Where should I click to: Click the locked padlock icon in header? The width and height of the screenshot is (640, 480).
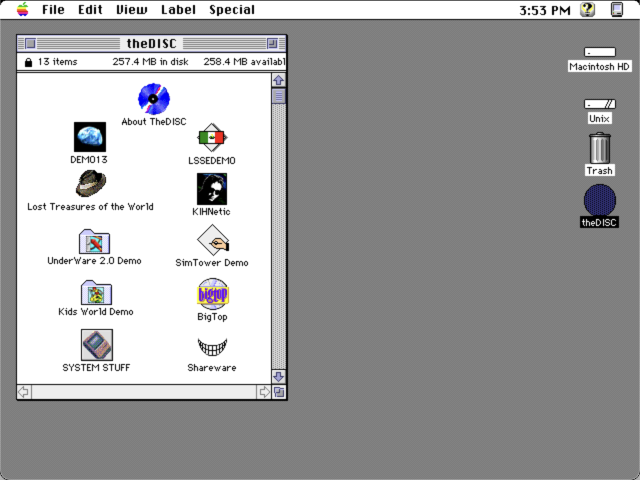(x=28, y=62)
